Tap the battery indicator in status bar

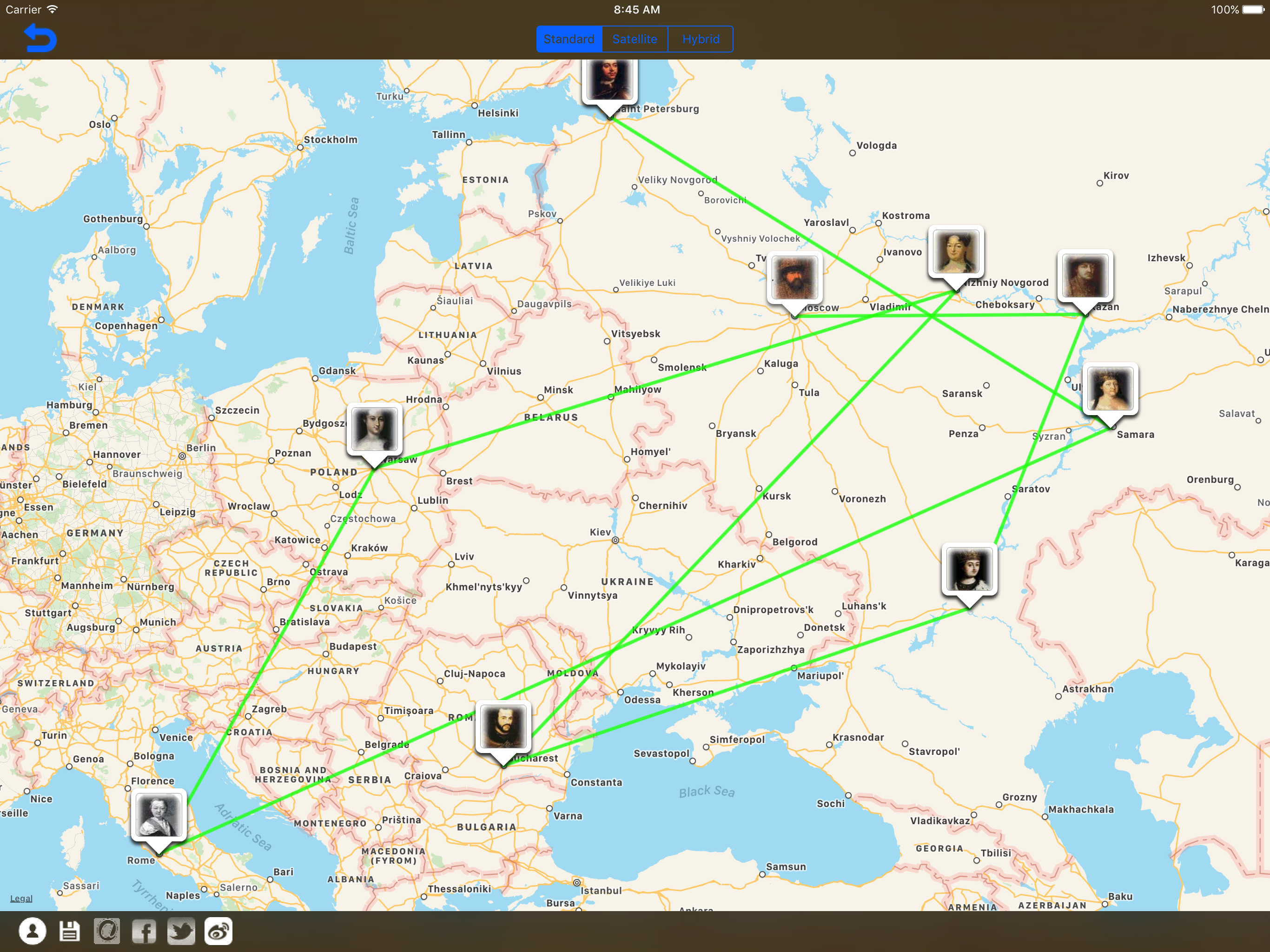point(1253,9)
